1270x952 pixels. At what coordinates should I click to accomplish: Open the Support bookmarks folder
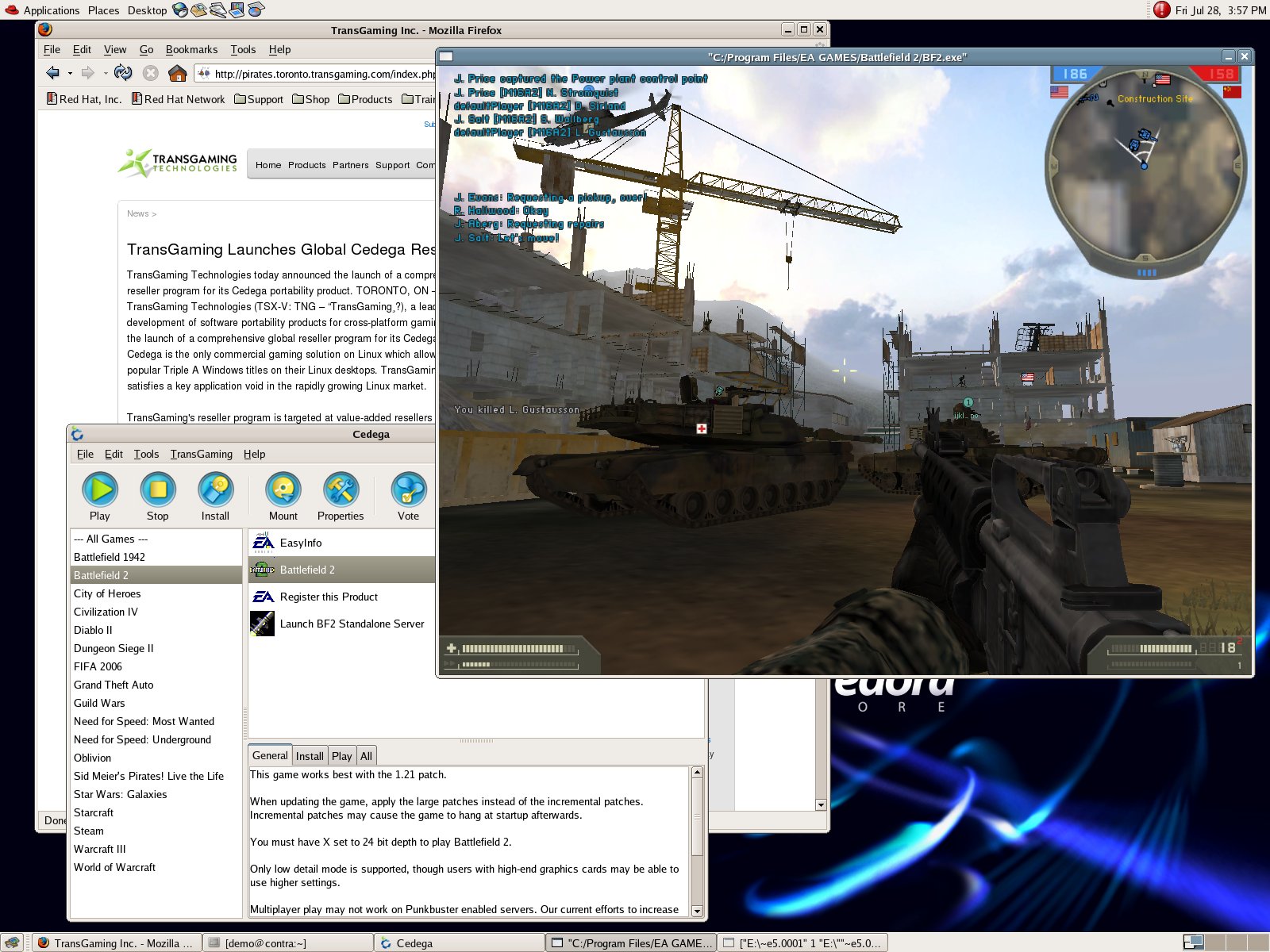pyautogui.click(x=259, y=99)
